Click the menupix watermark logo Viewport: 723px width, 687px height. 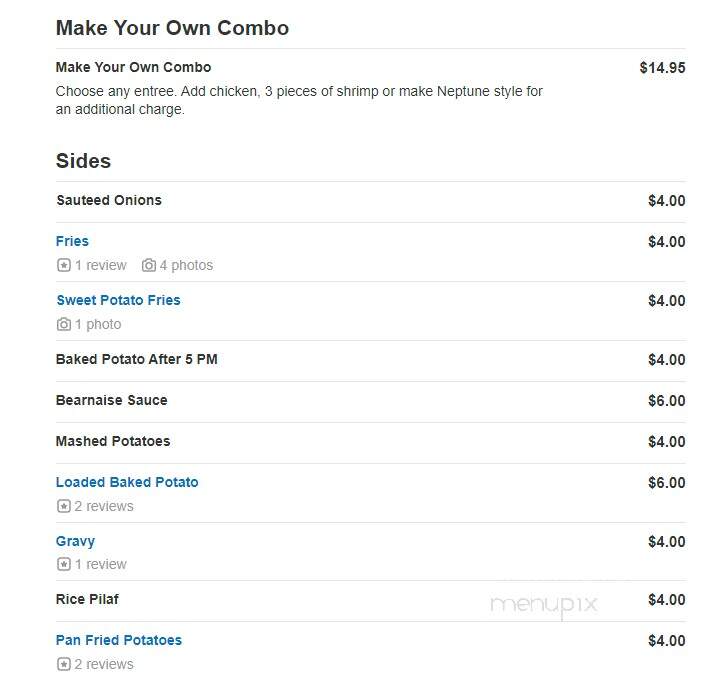click(x=544, y=606)
